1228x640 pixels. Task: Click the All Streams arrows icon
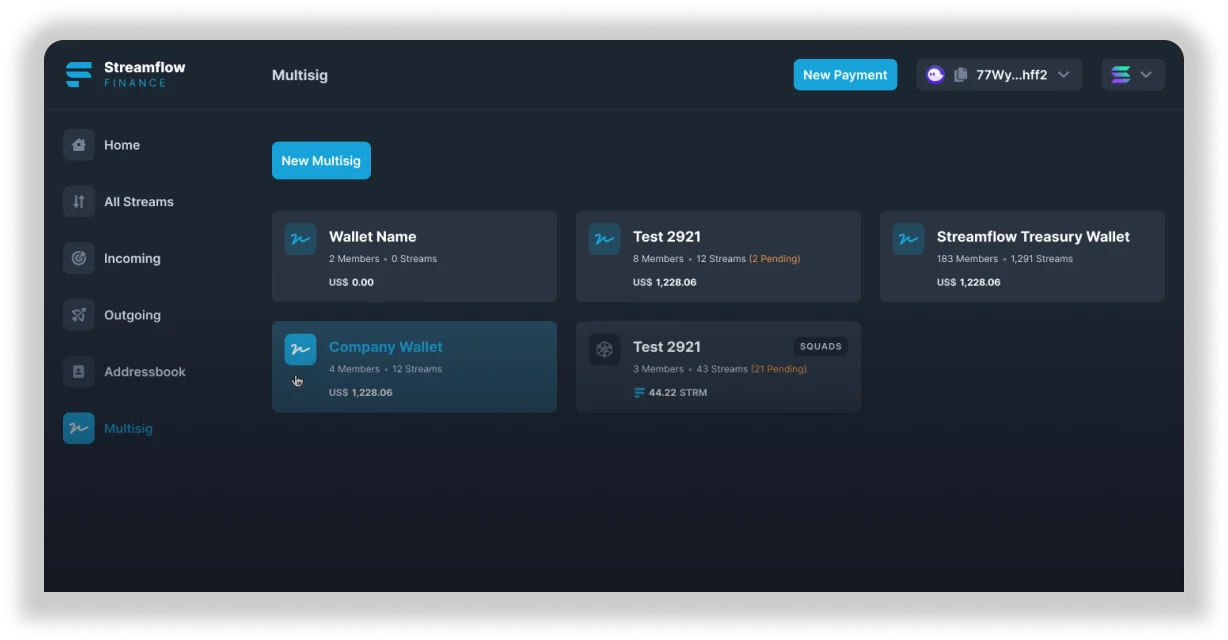(79, 202)
